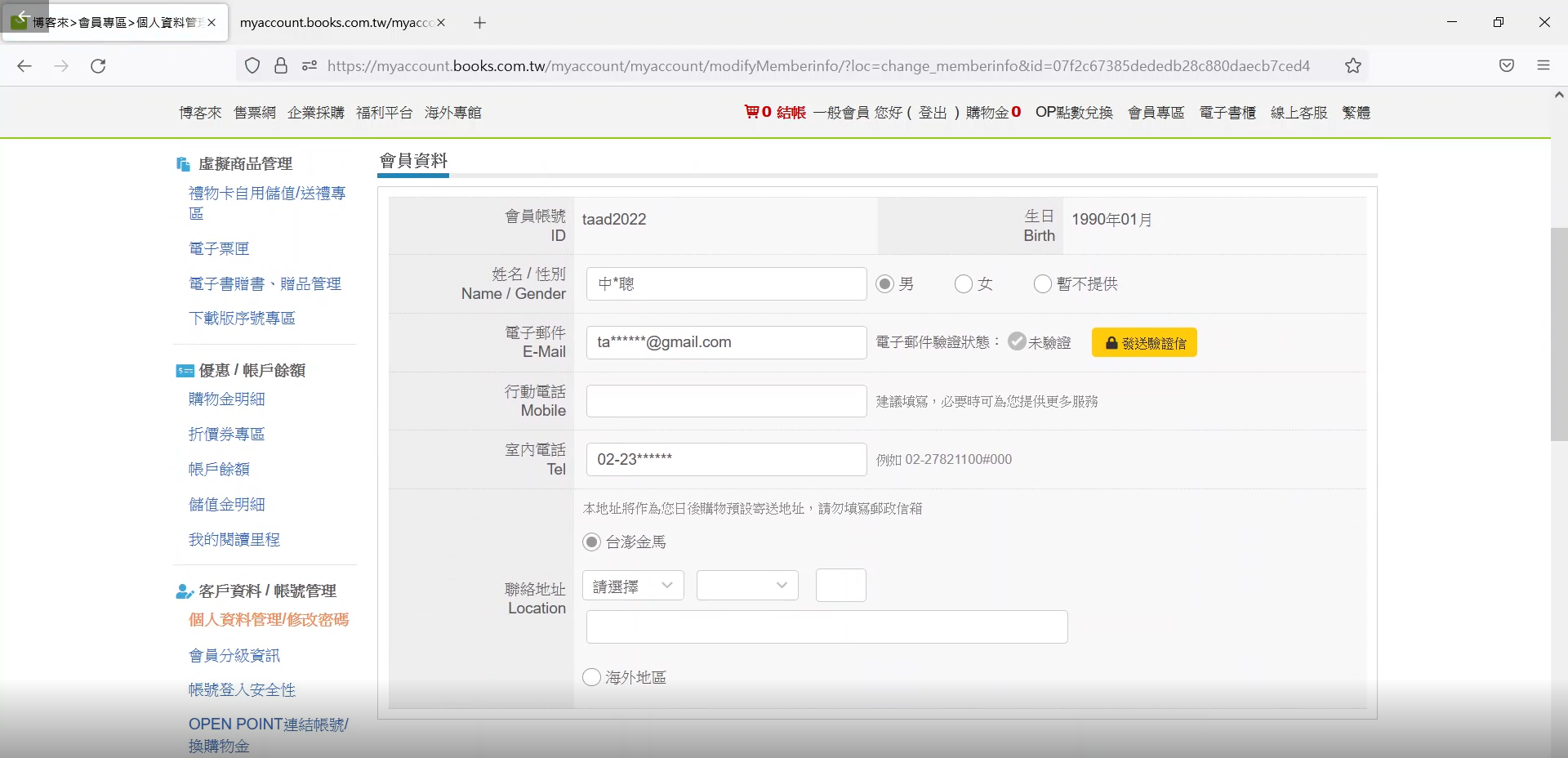Open 線上客服 in the header
The height and width of the screenshot is (758, 1568).
pyautogui.click(x=1299, y=113)
